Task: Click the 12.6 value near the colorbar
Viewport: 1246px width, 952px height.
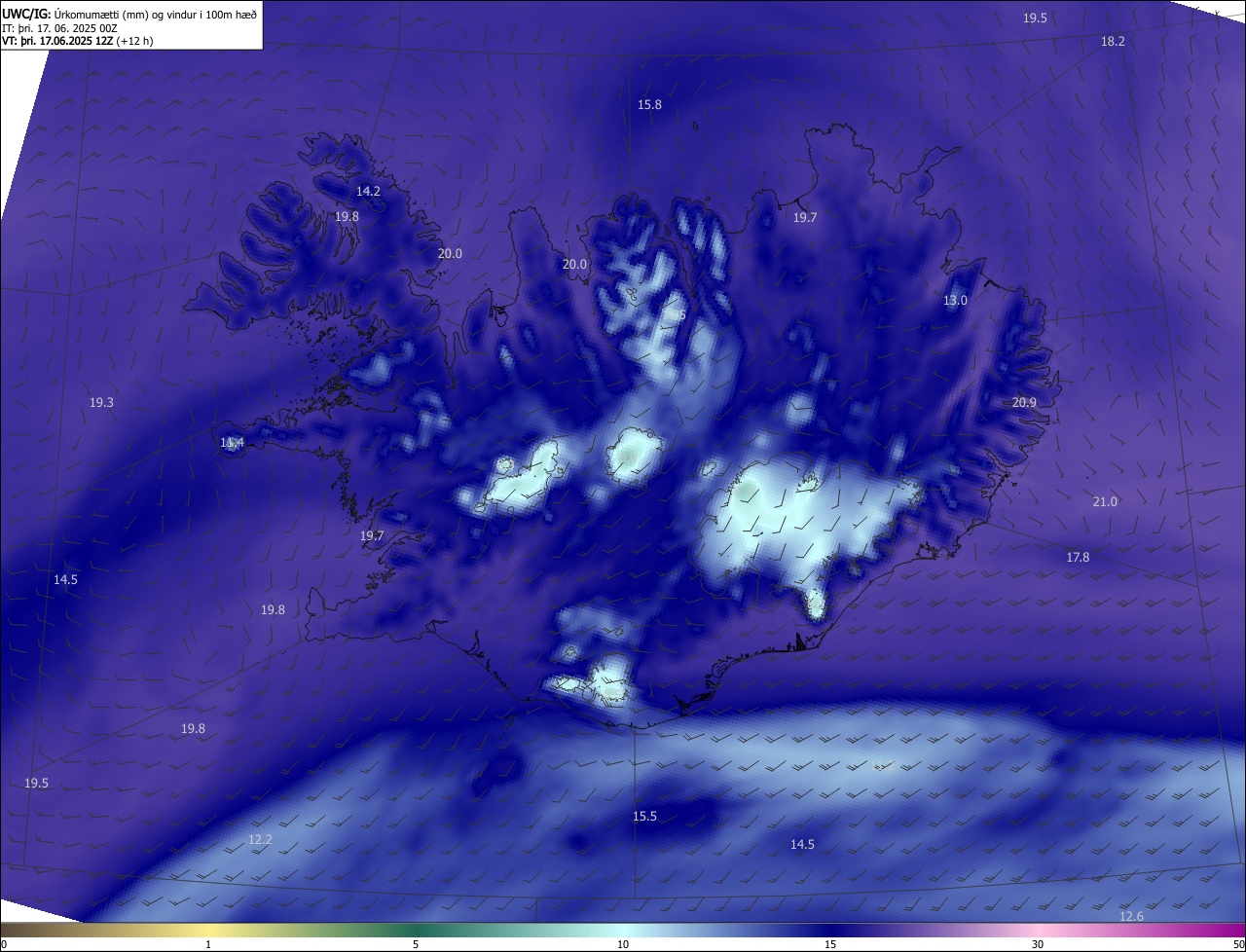Action: click(x=1131, y=917)
